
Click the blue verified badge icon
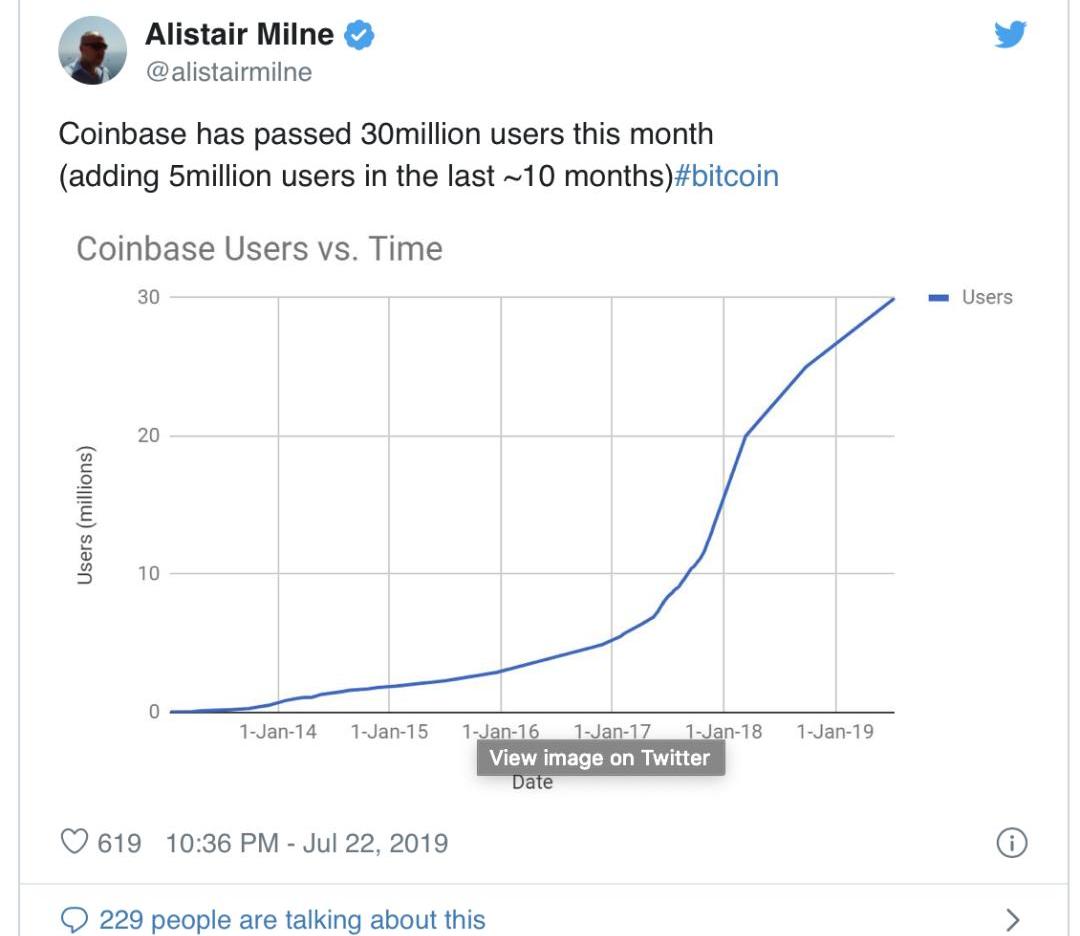coord(359,36)
